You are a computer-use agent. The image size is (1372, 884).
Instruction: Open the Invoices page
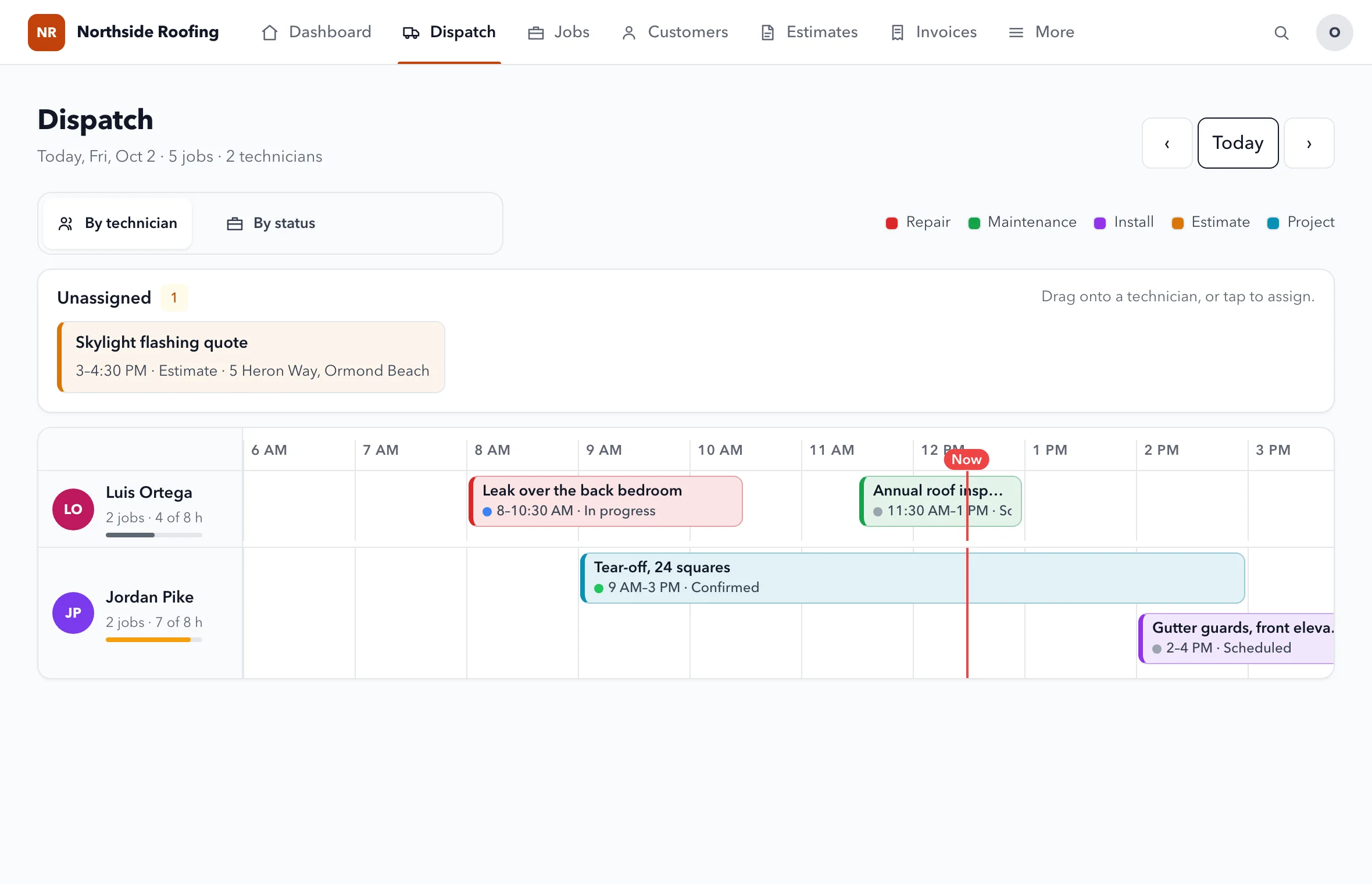(934, 33)
